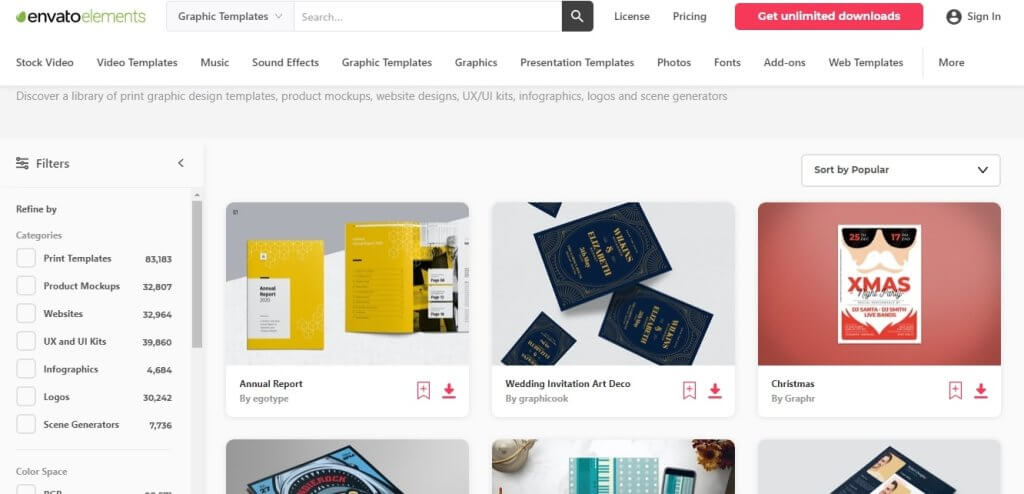This screenshot has width=1024, height=494.
Task: Click the search magnifier icon button
Action: (x=577, y=16)
